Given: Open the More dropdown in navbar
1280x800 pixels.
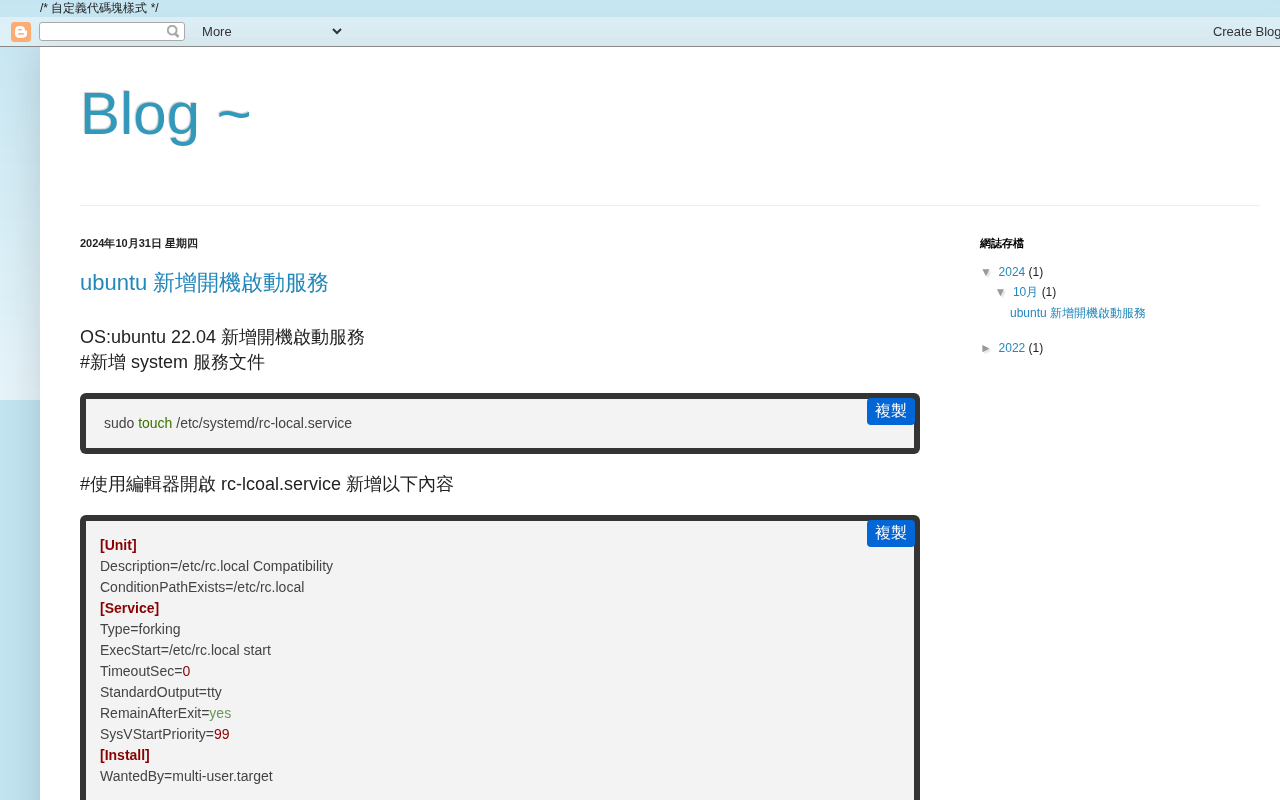Looking at the screenshot, I should click(x=272, y=31).
